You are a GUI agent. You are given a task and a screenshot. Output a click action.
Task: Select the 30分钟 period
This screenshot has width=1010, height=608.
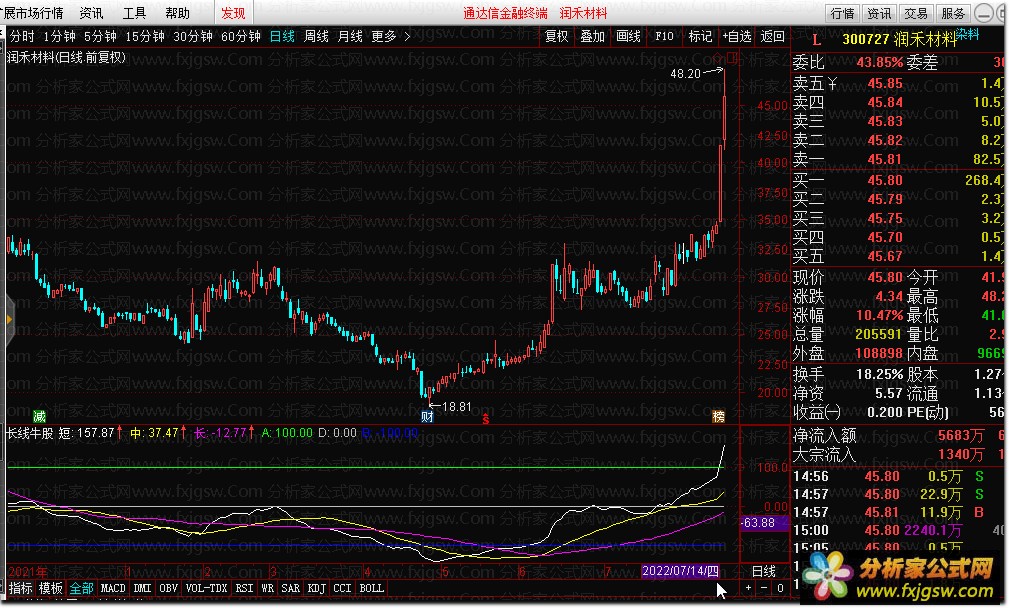[x=193, y=37]
